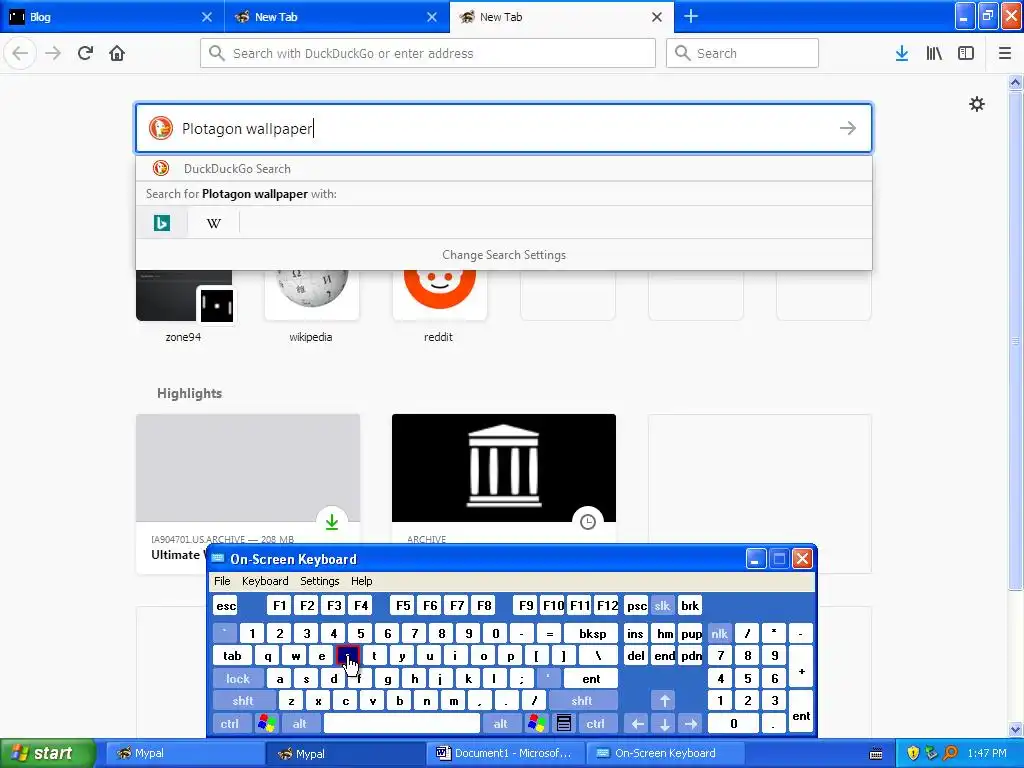Click On-Screen Keyboard taskbar button

[665, 753]
